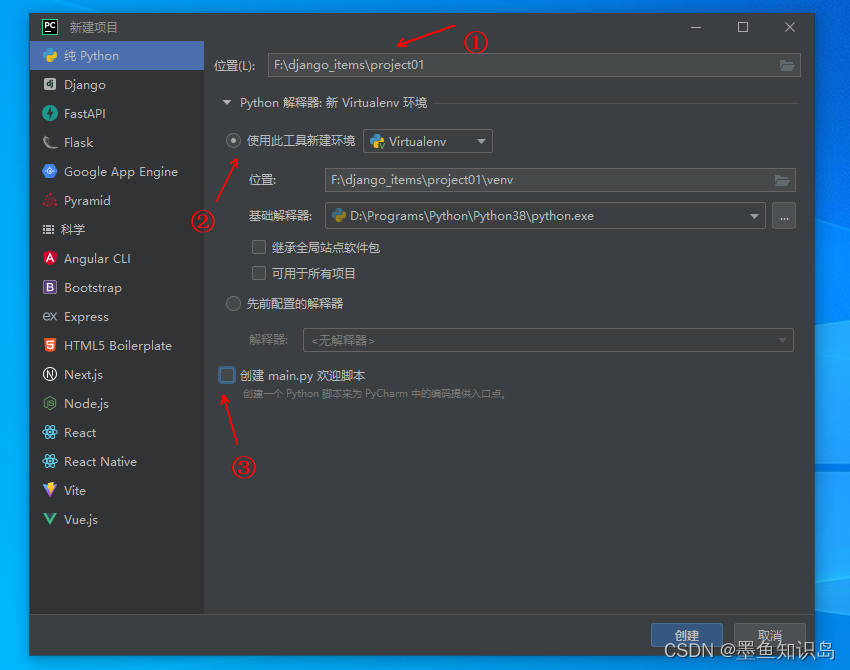Click the Google App Engine icon
850x670 pixels.
[x=50, y=171]
